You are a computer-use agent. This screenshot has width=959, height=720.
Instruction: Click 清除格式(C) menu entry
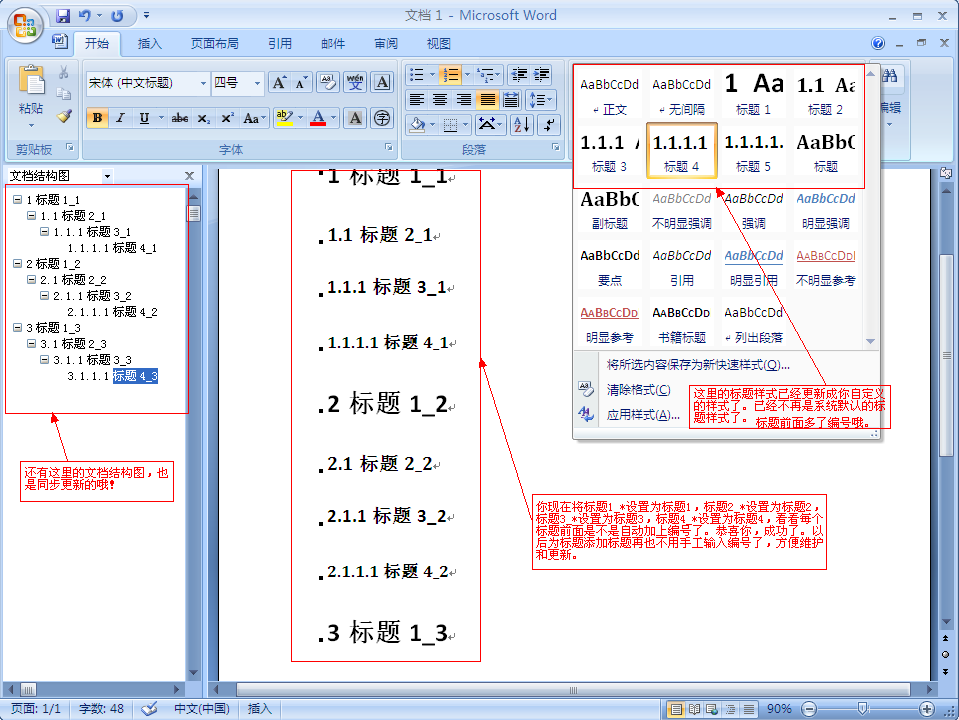click(638, 390)
